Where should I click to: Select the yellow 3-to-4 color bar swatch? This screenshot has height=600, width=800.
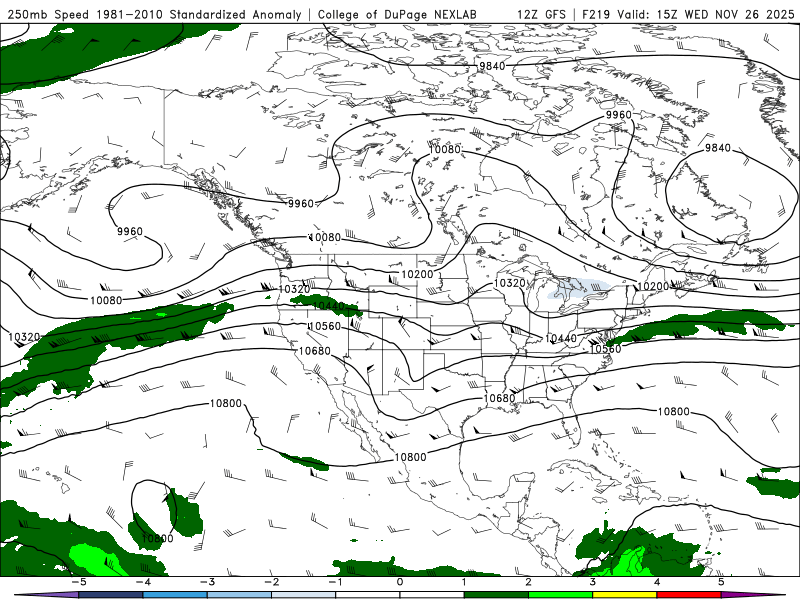(624, 595)
